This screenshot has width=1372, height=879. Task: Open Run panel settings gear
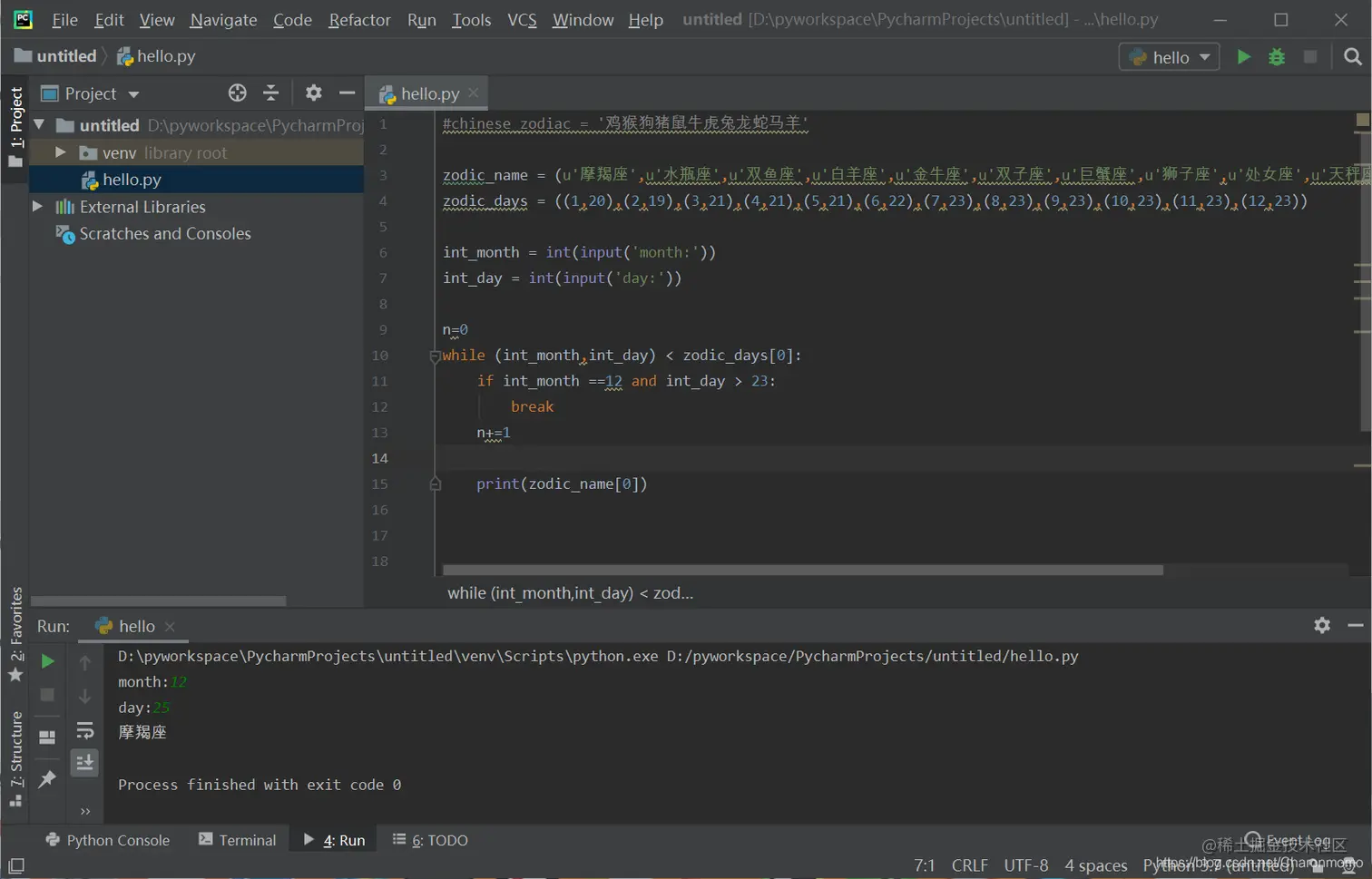[1322, 625]
